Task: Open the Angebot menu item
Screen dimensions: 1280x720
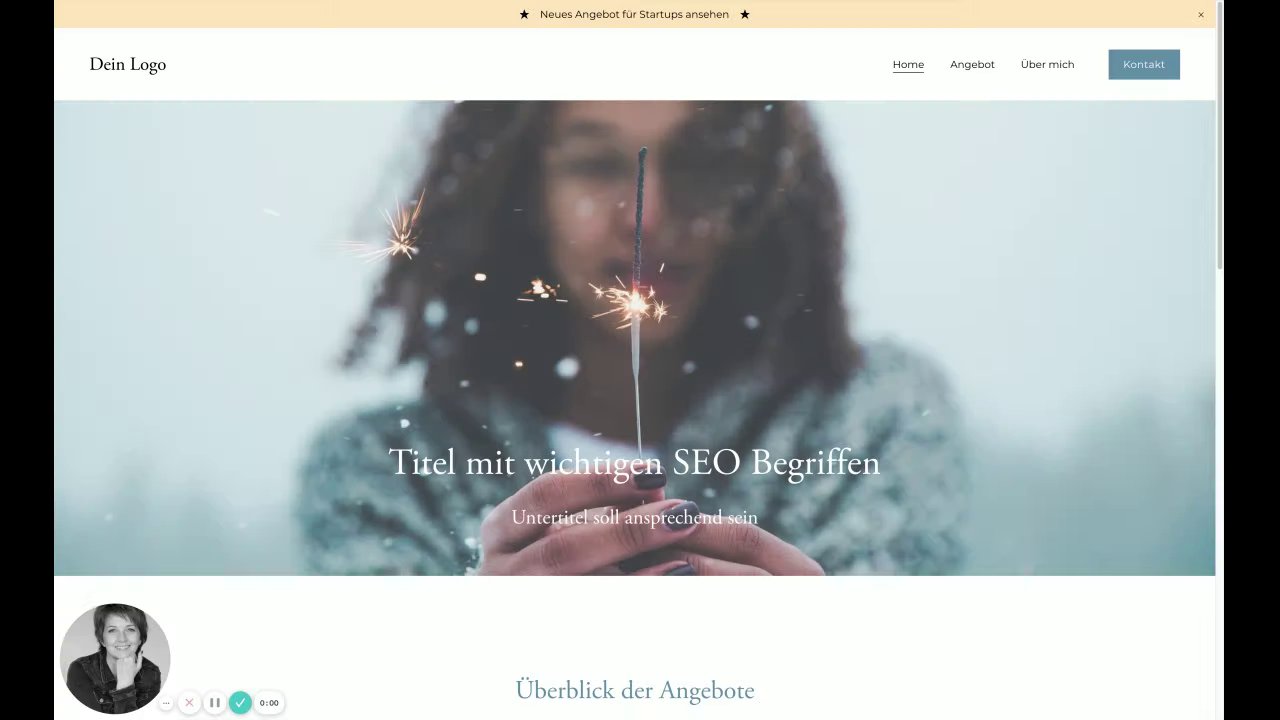Action: pos(972,64)
